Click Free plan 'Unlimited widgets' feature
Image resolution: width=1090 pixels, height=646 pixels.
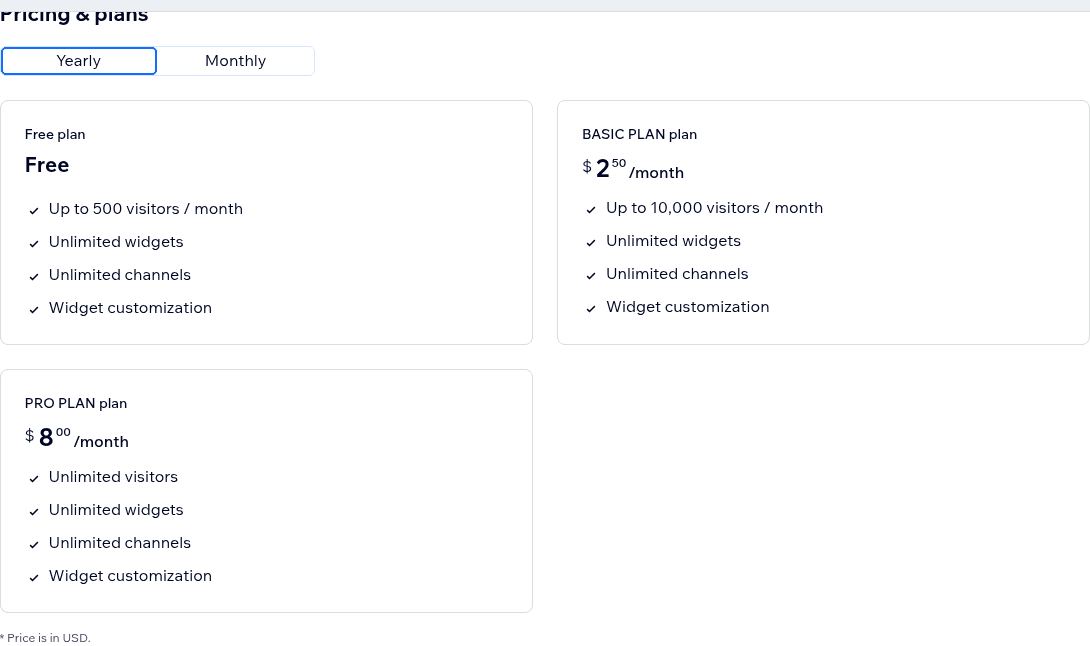(116, 242)
